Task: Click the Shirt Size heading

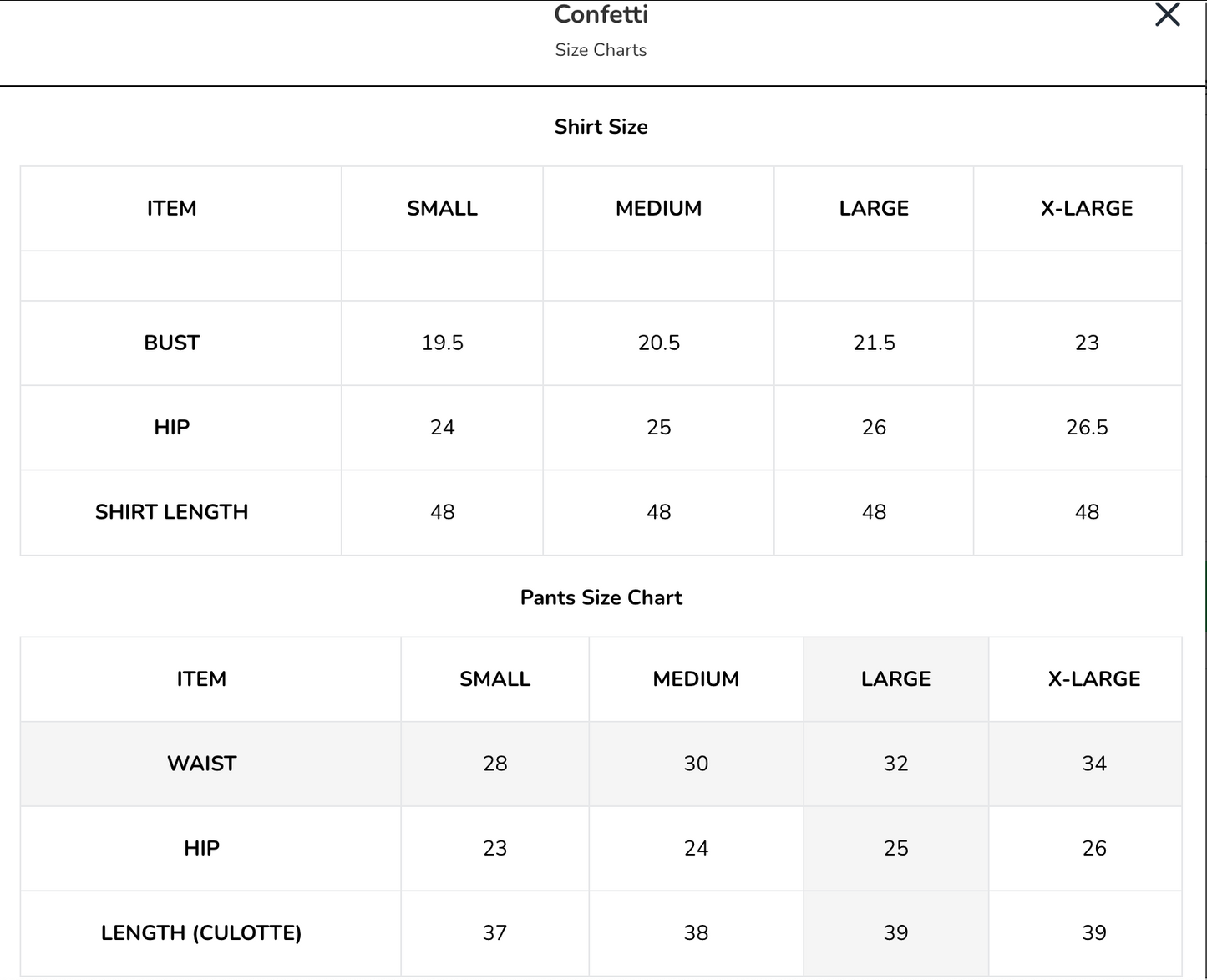Action: coord(601,127)
